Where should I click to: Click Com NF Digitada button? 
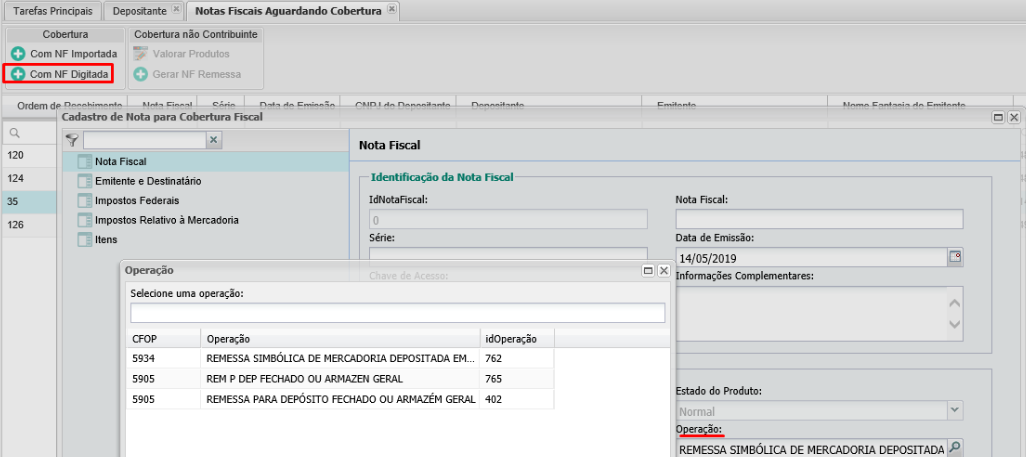tap(60, 75)
